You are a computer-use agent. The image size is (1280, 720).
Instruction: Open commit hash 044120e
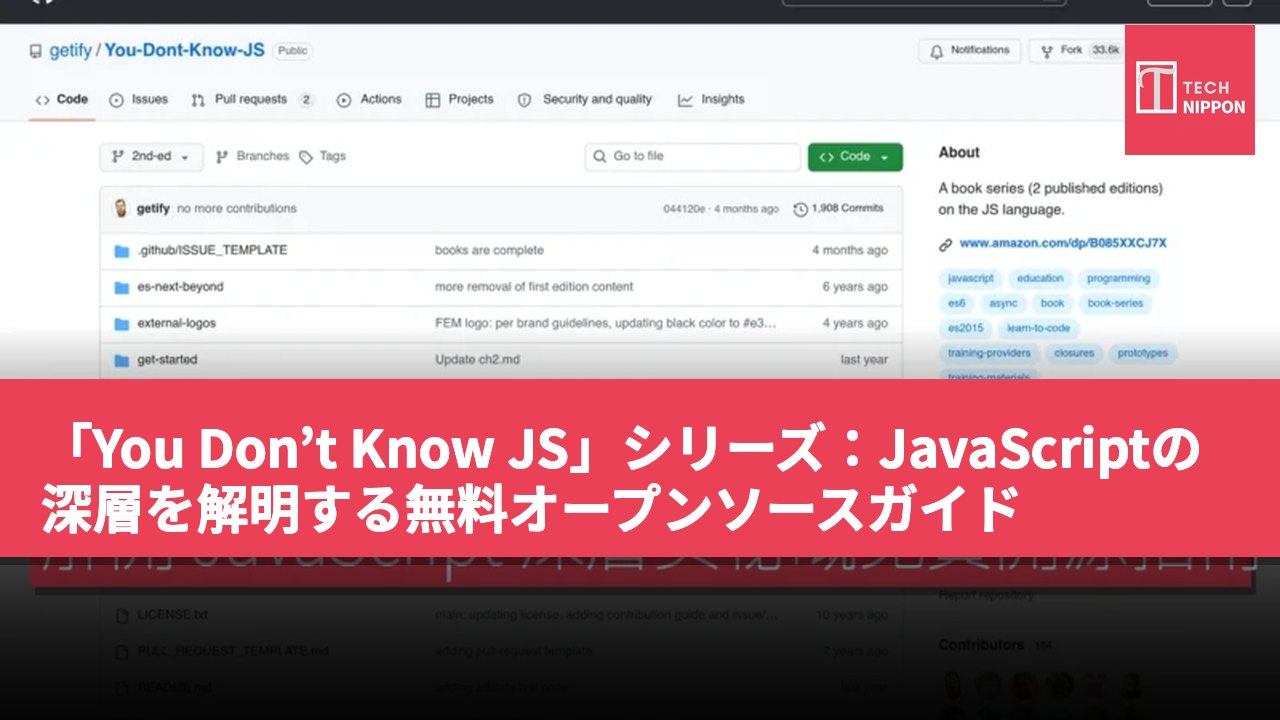click(x=684, y=209)
